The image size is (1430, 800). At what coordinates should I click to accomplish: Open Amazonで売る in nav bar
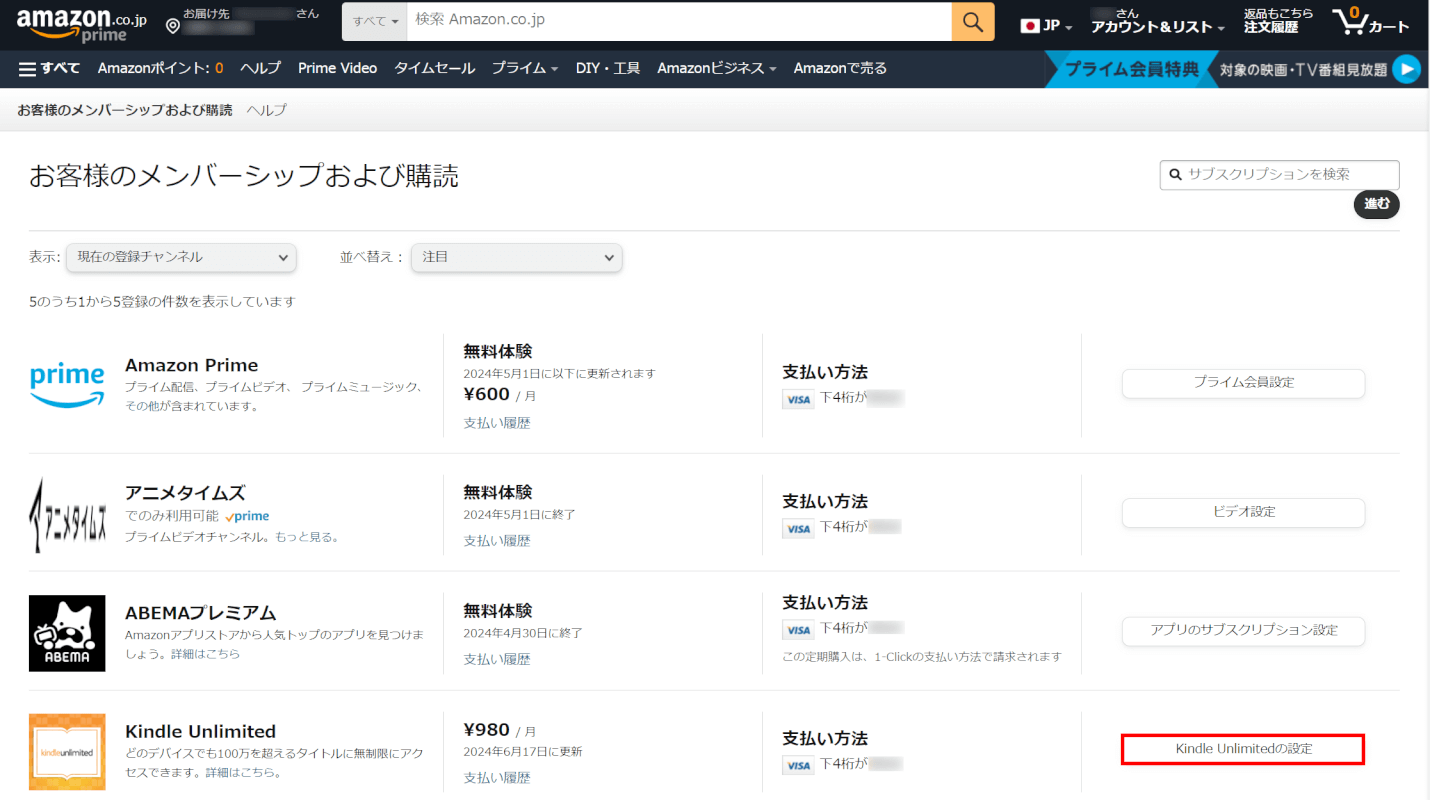point(840,68)
